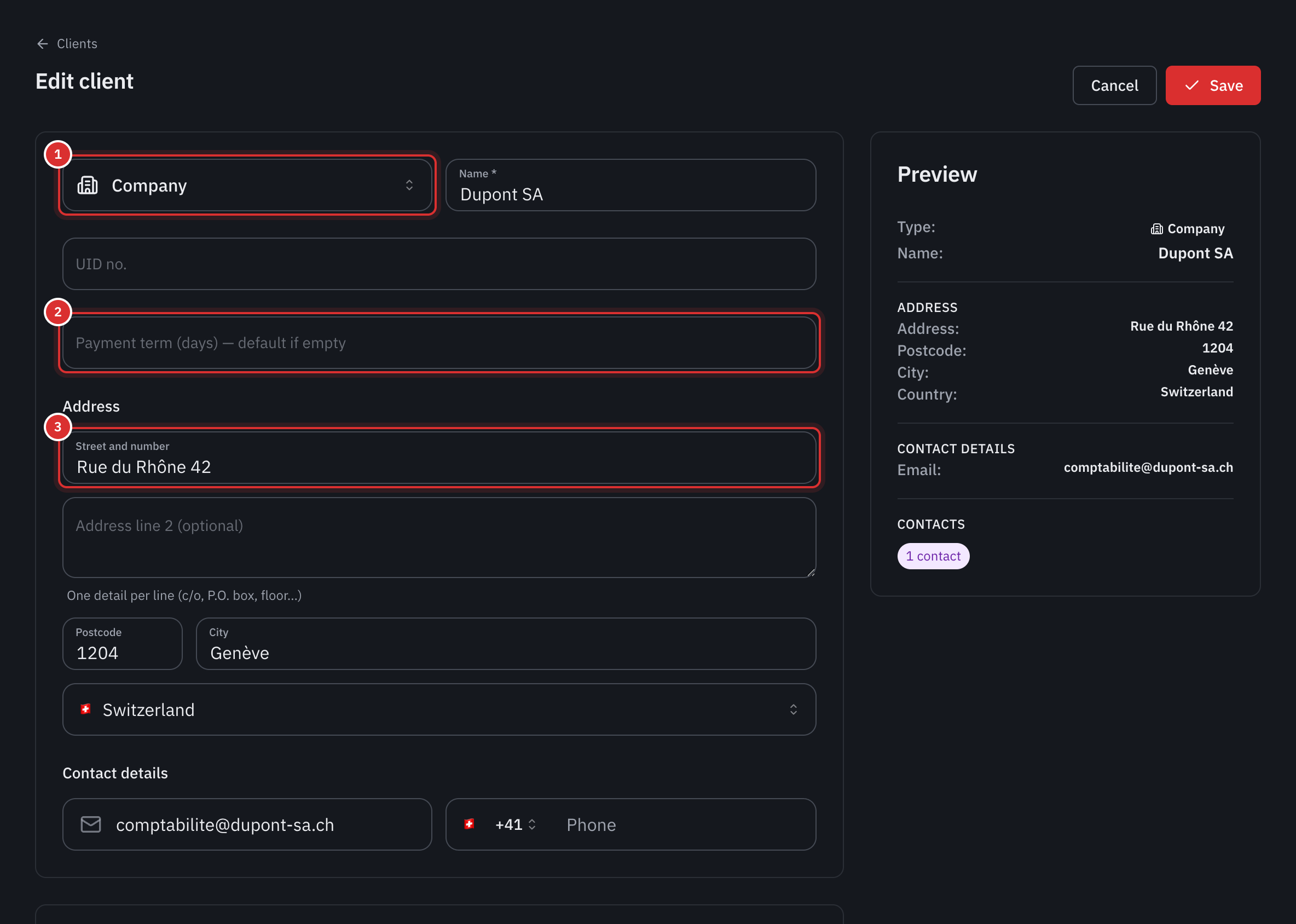Focus the UID no. field
1296x924 pixels.
(x=439, y=264)
